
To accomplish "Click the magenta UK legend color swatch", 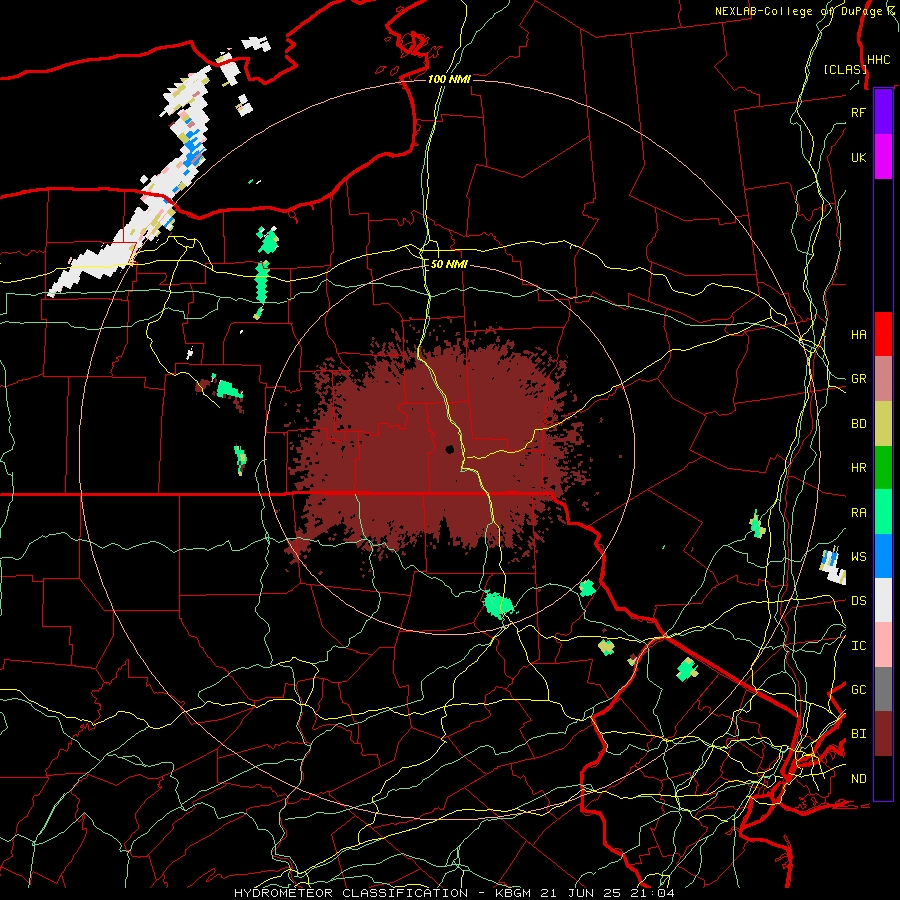I will point(883,157).
